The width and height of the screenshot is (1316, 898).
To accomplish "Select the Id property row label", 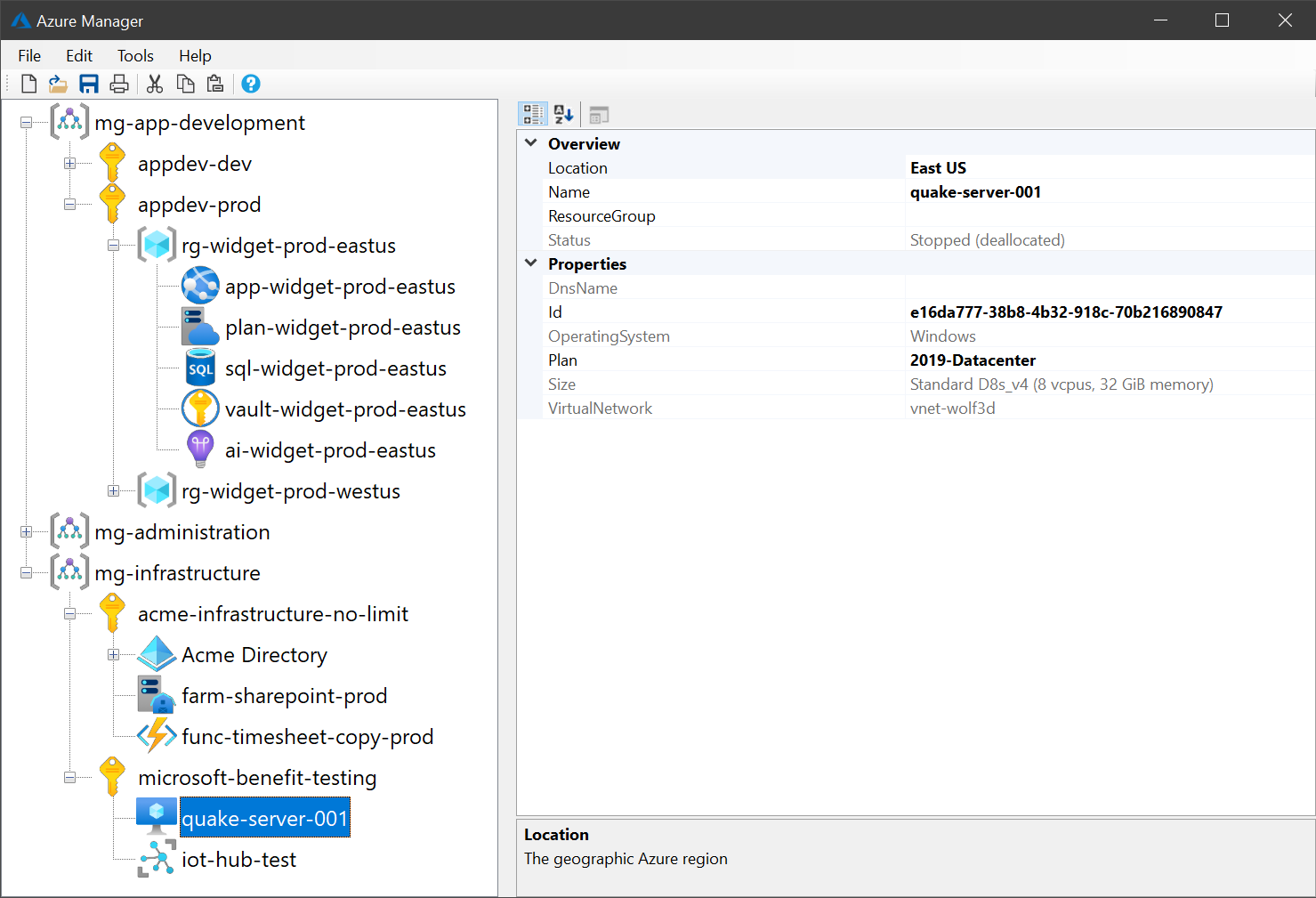I will (555, 311).
